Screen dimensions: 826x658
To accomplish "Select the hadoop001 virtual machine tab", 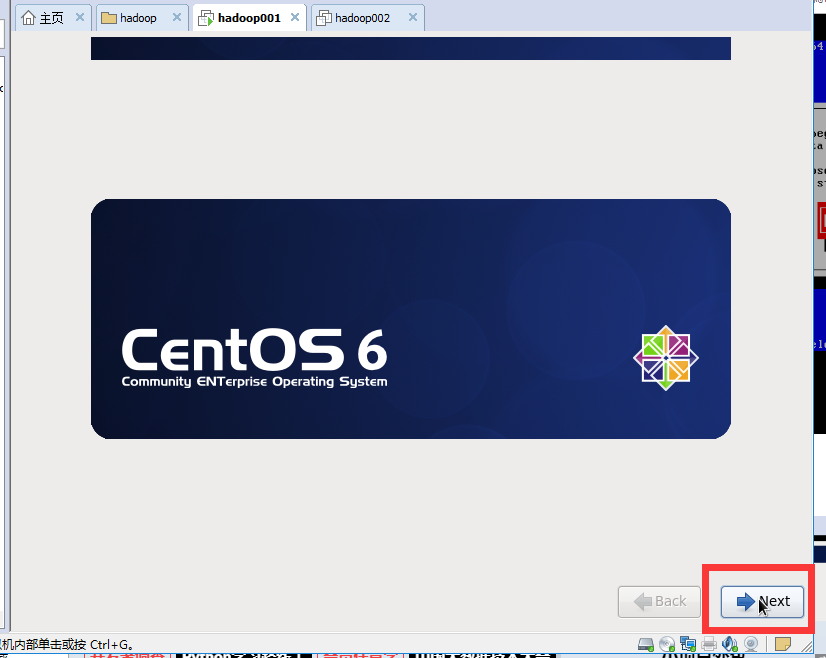I will coord(249,18).
